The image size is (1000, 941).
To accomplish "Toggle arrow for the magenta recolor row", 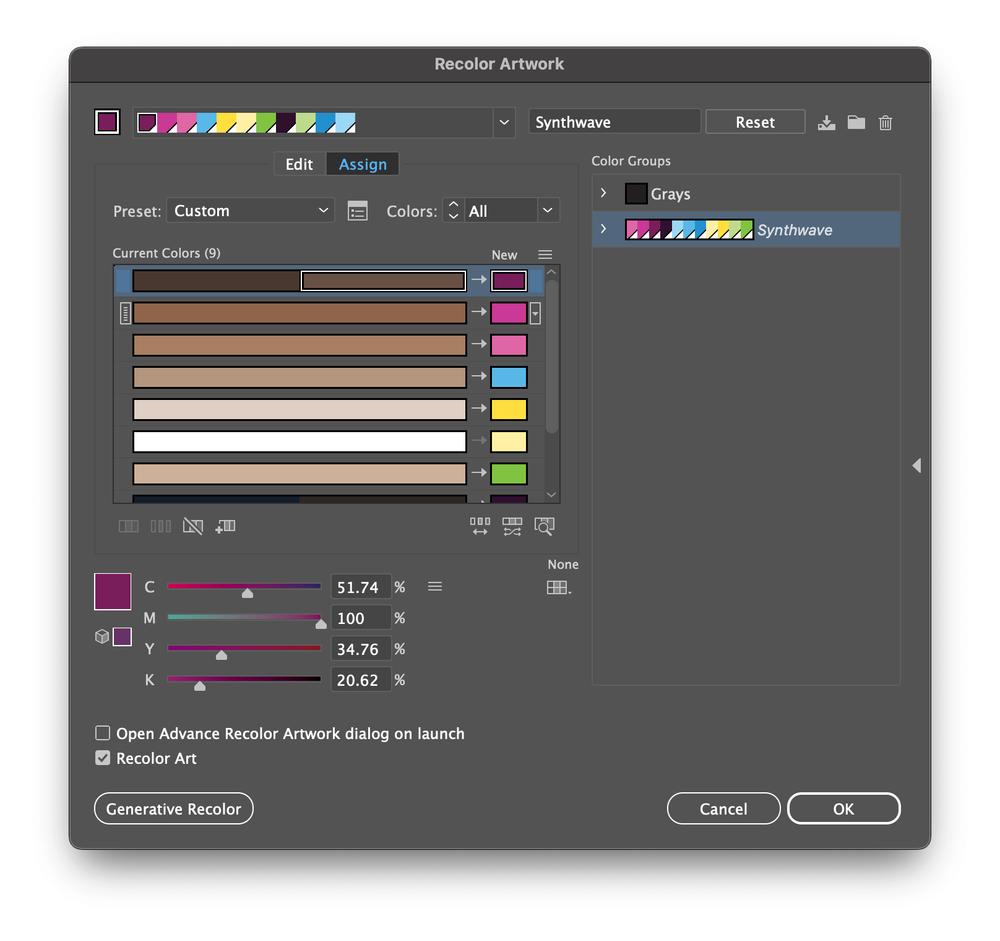I will (479, 312).
